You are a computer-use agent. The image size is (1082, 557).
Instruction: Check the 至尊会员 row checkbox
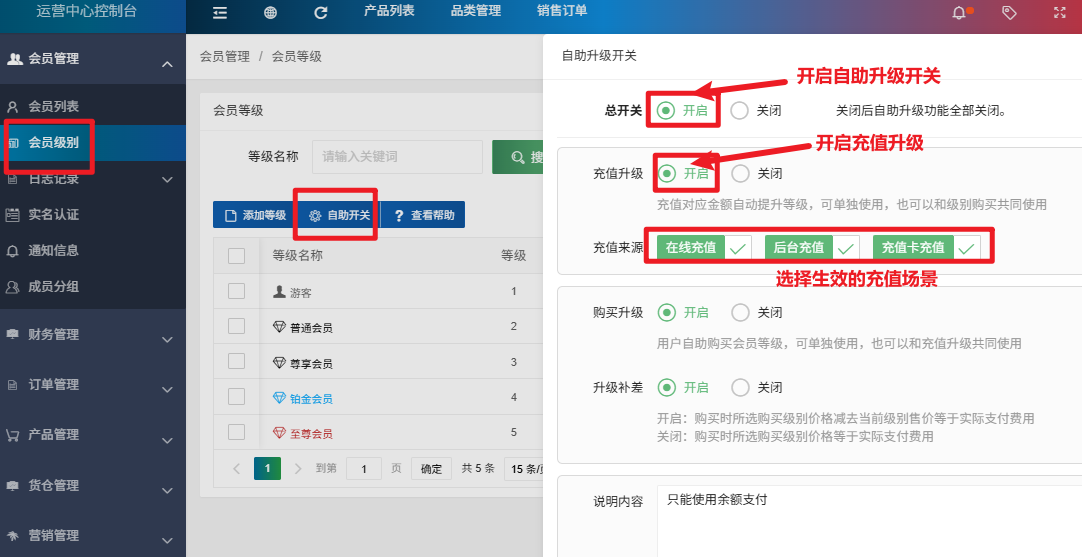pyautogui.click(x=237, y=432)
